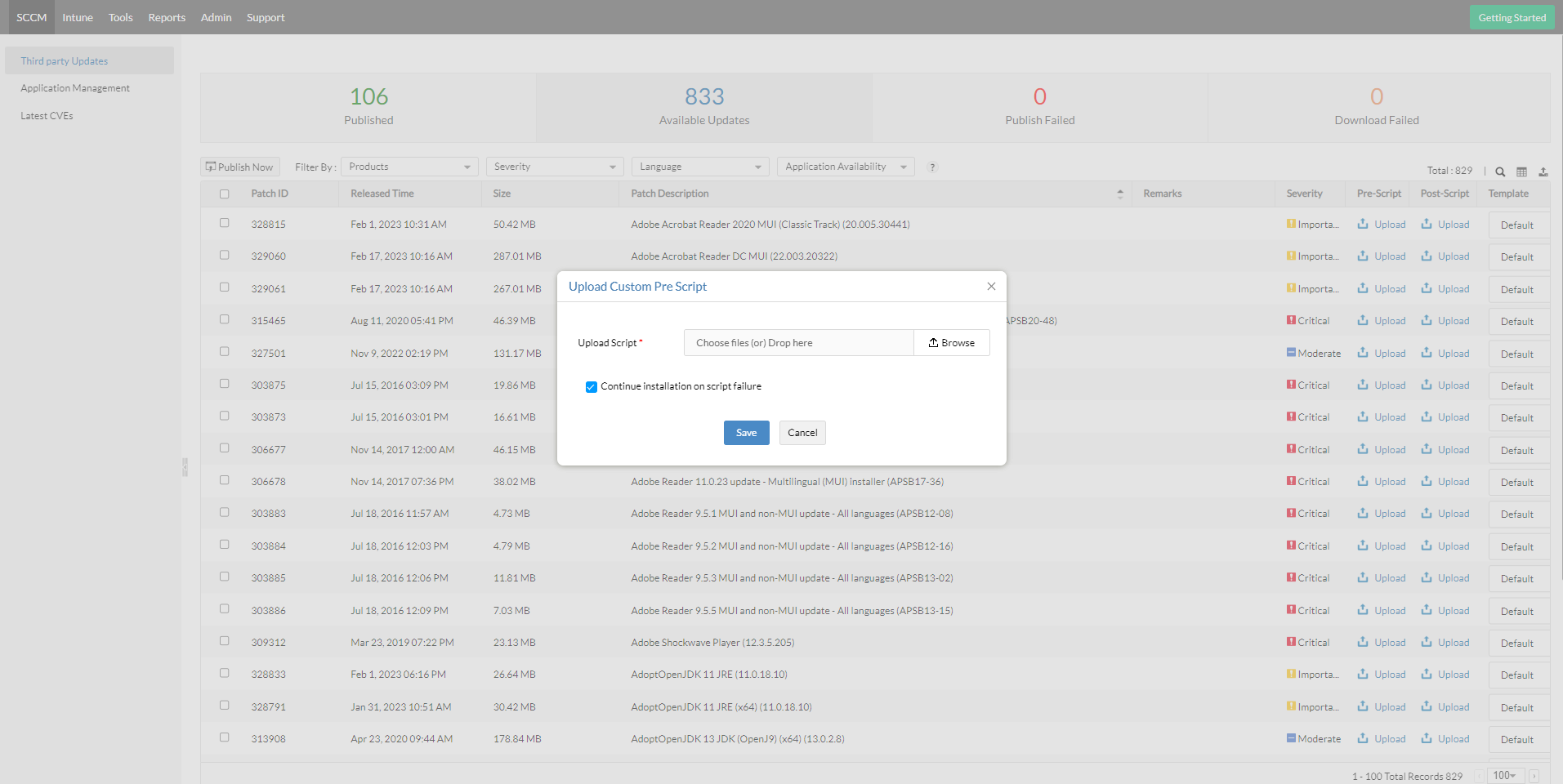
Task: Click Post-Script upload icon for patch 327501
Action: [1427, 353]
